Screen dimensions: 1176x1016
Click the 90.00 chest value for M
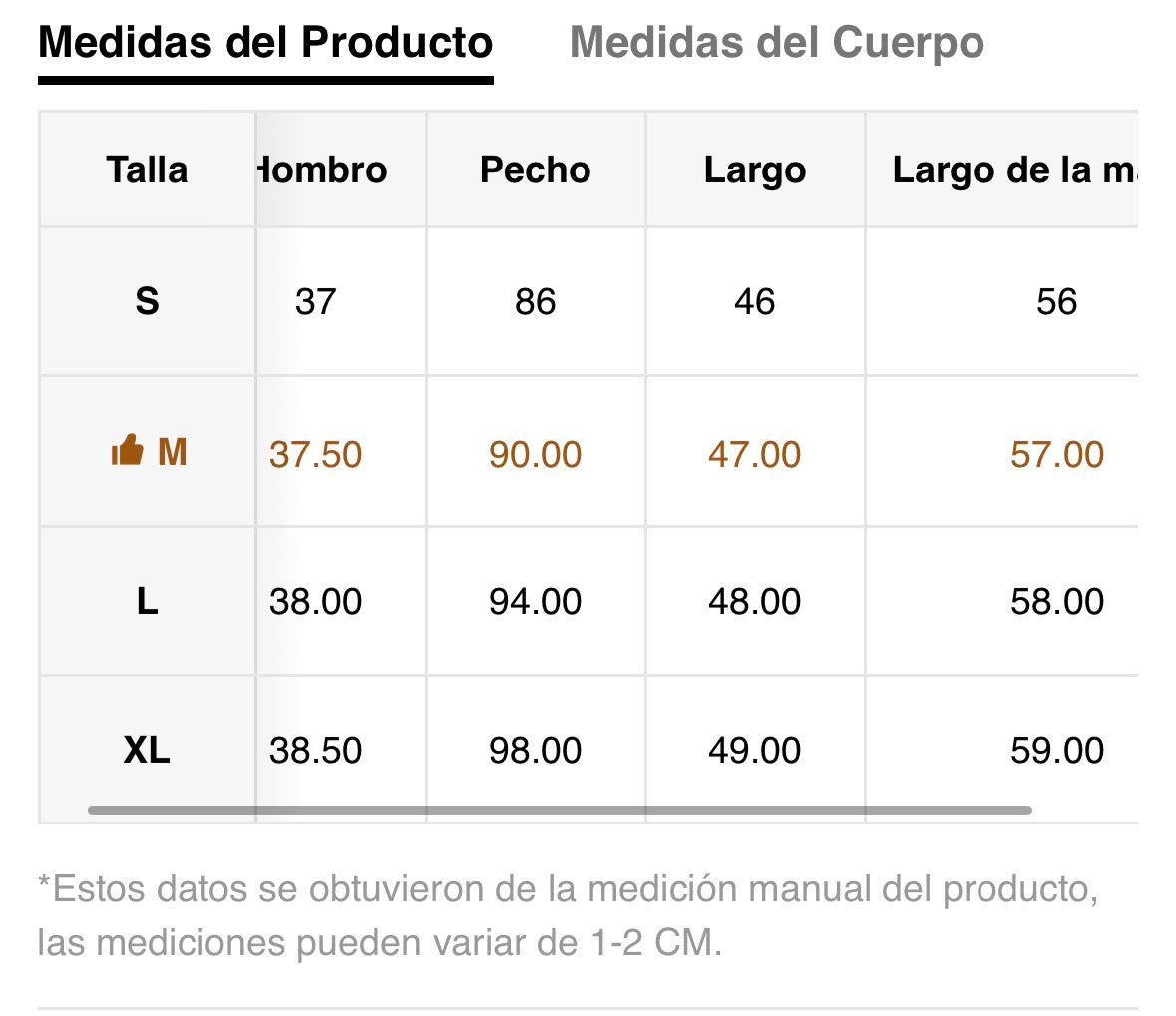536,454
